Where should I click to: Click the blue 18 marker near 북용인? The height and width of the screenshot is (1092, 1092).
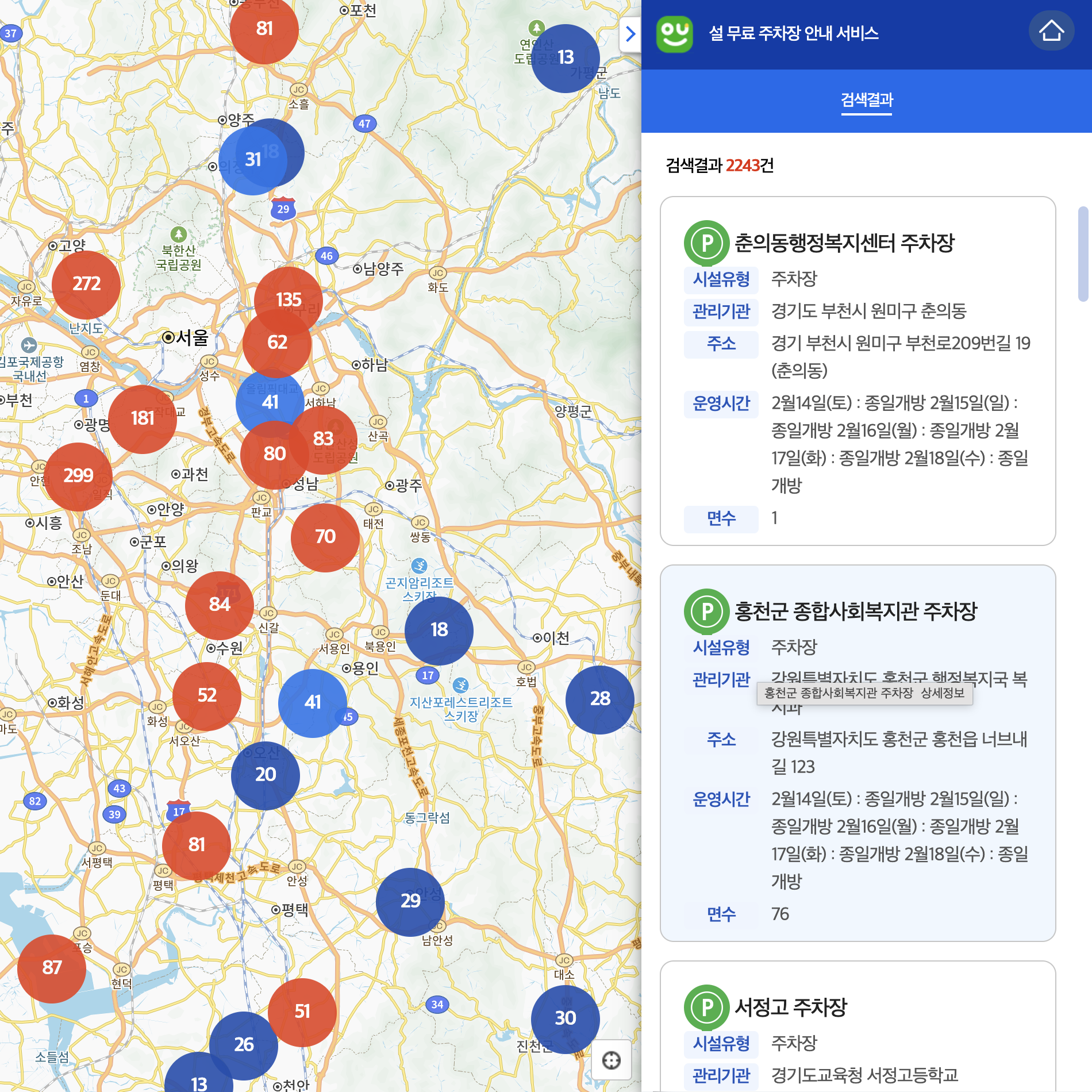(x=439, y=630)
